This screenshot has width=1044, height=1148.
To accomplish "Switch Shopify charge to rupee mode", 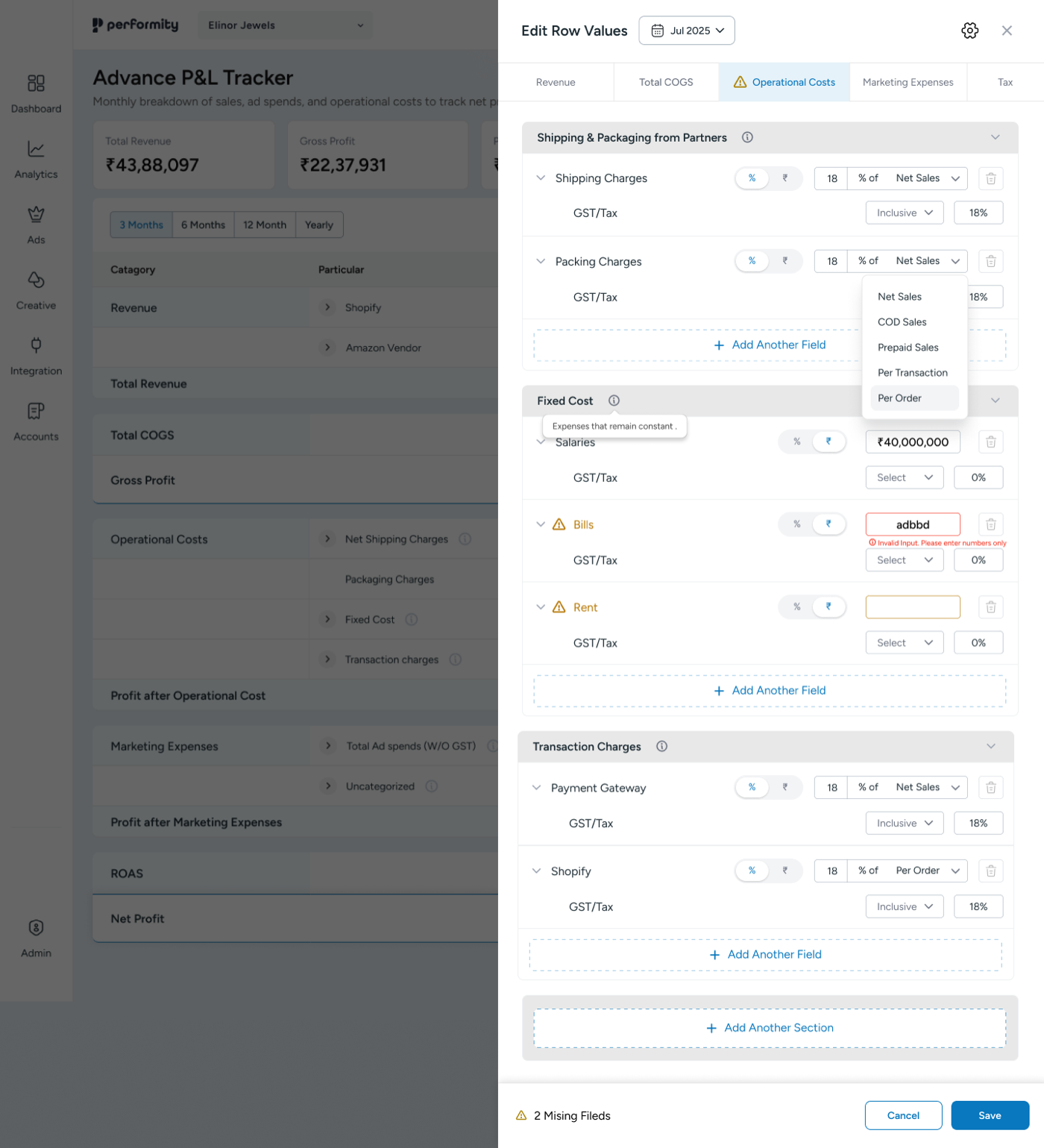I will 784,871.
